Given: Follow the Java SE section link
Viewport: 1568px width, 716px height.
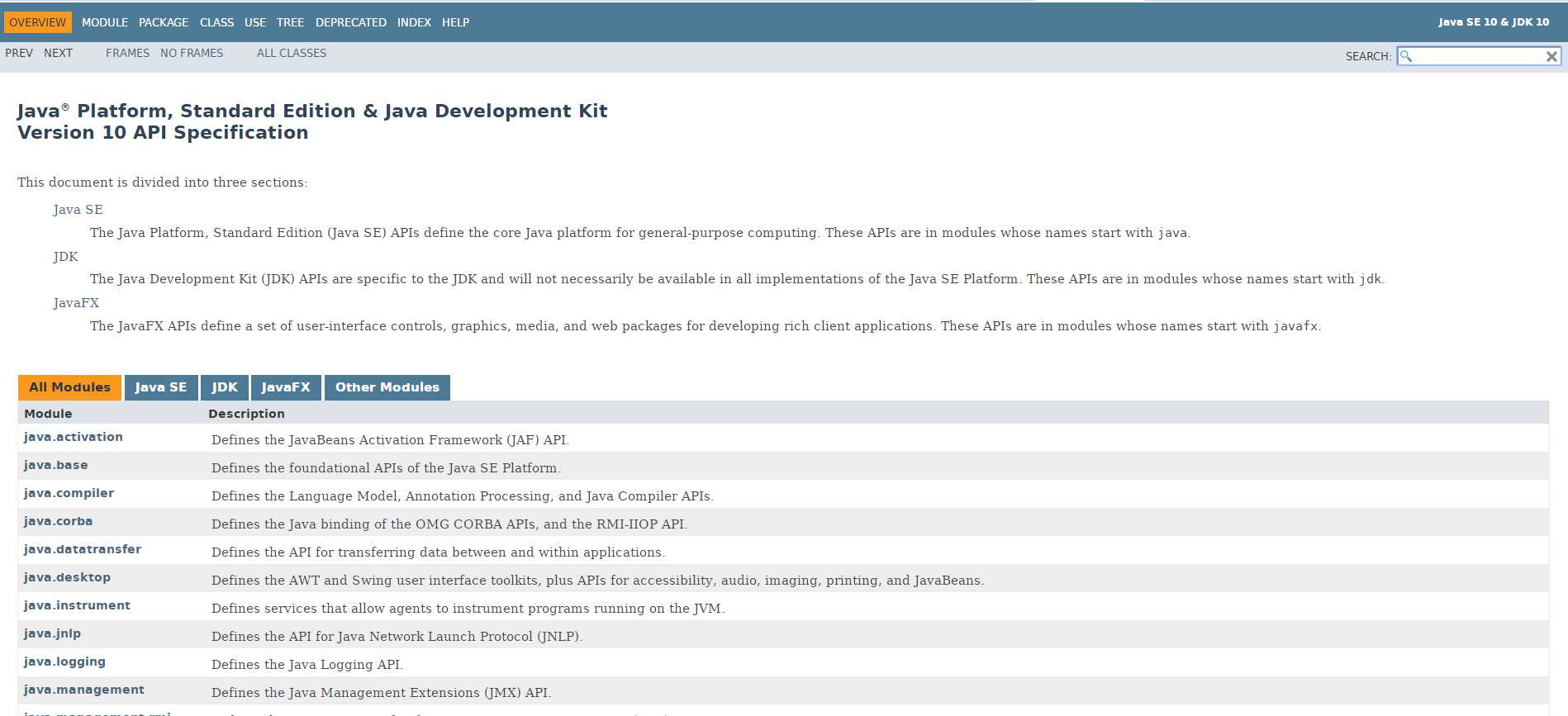Looking at the screenshot, I should click(78, 210).
